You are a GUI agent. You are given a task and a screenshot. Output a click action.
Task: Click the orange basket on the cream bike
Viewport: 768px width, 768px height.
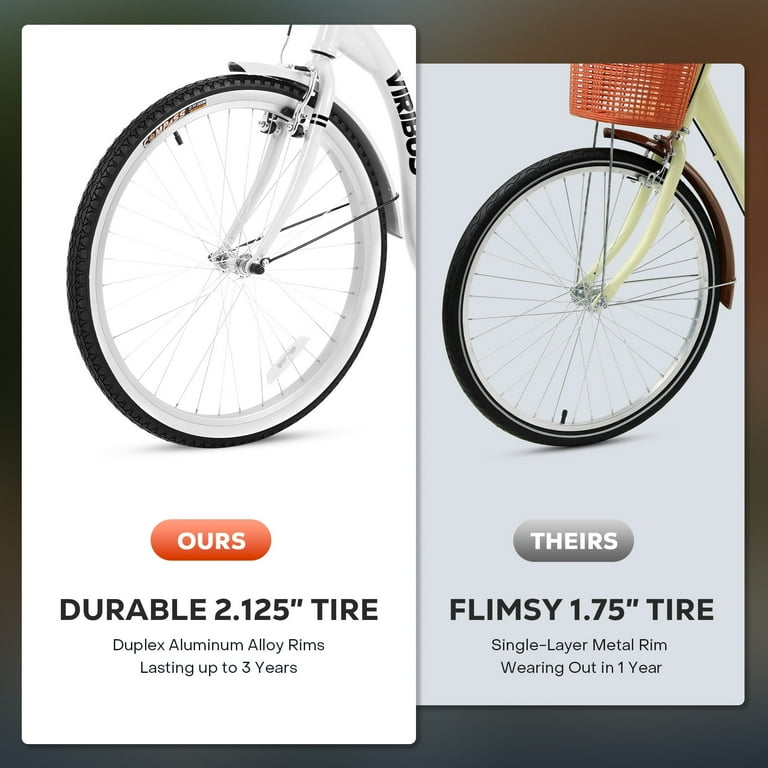[635, 94]
